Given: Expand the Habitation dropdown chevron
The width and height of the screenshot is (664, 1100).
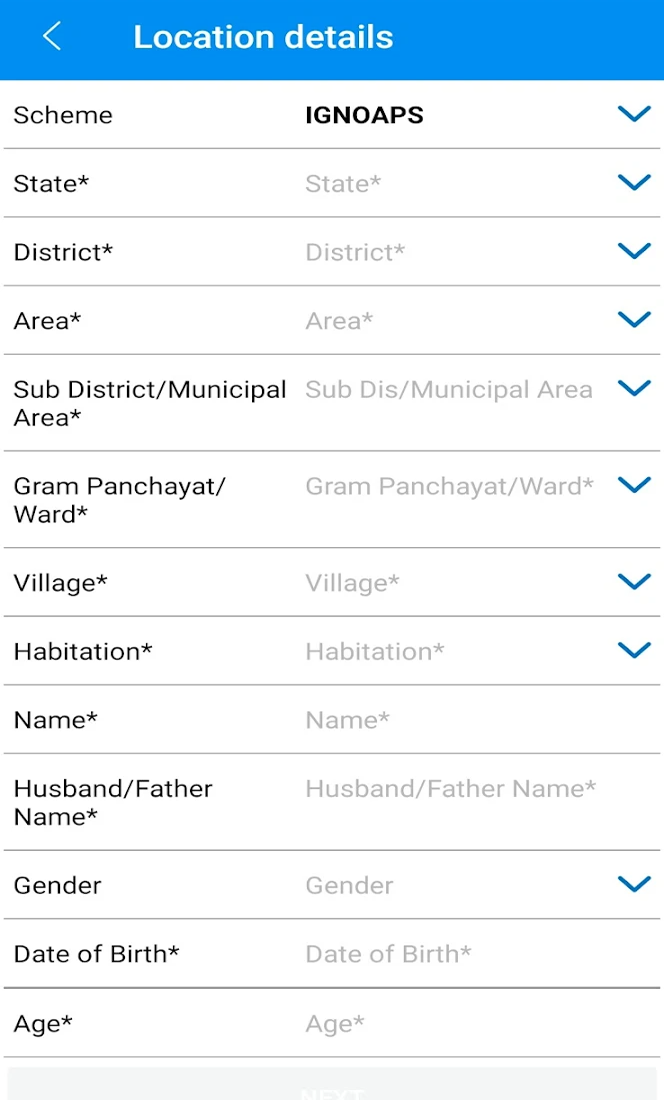Looking at the screenshot, I should click(x=634, y=651).
